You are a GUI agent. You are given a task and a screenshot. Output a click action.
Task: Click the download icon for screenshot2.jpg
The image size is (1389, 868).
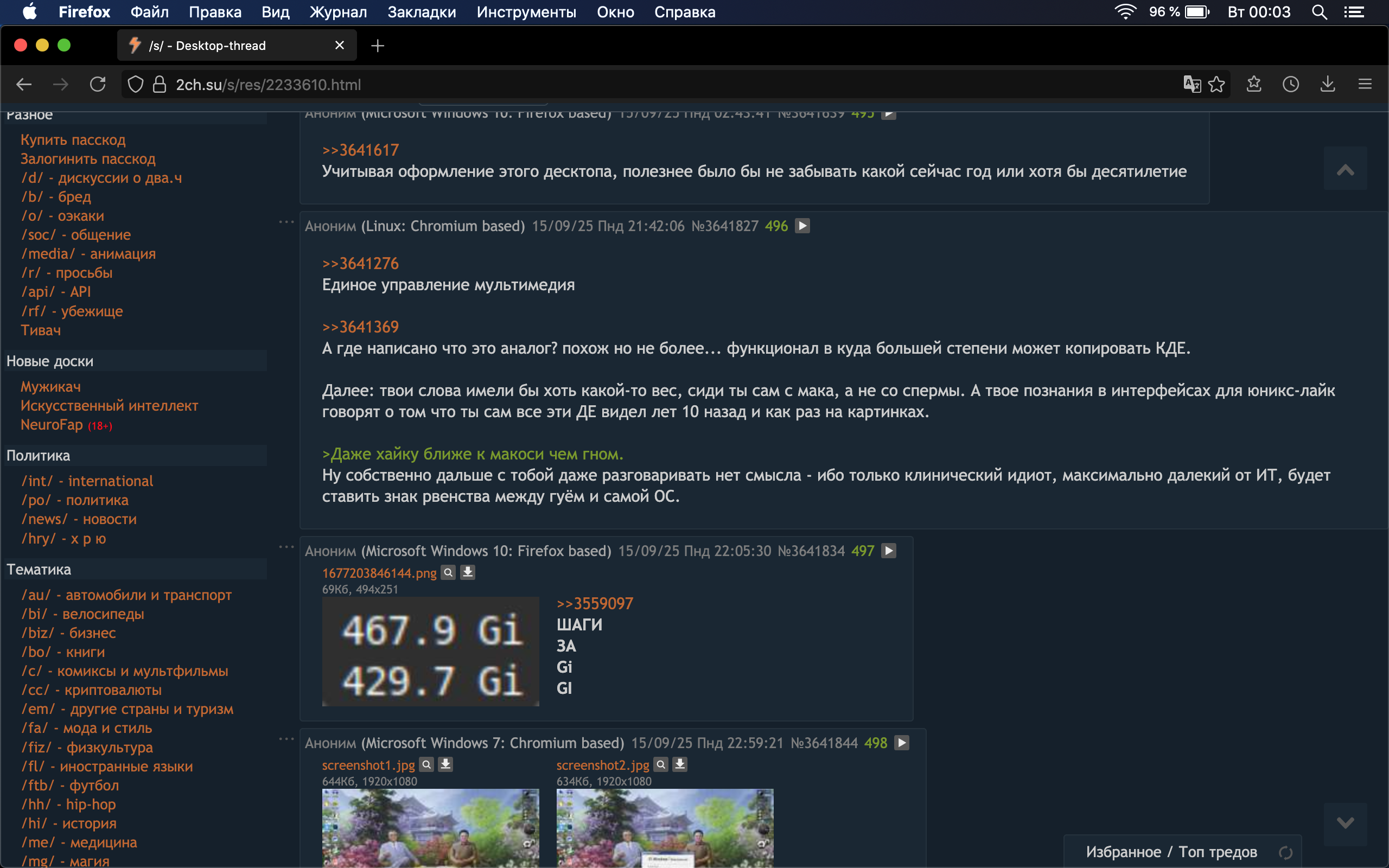click(680, 765)
